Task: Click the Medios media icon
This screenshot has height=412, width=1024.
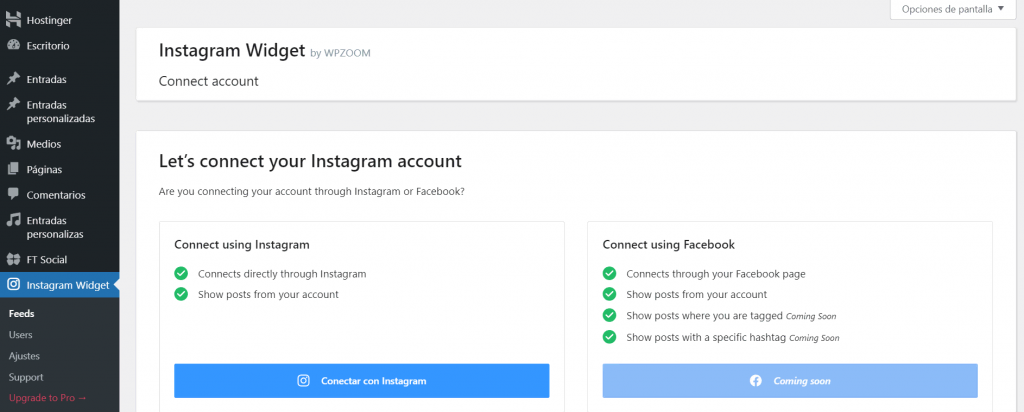Action: point(13,143)
